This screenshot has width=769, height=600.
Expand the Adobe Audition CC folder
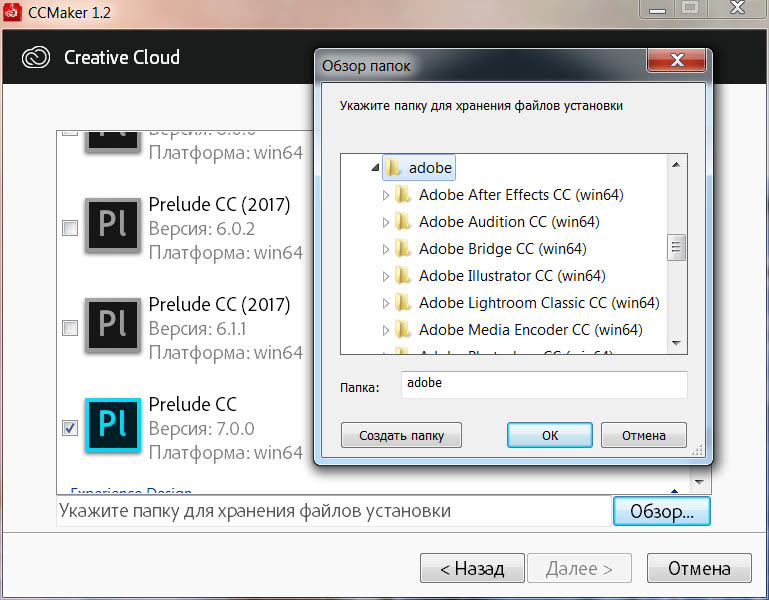pyautogui.click(x=386, y=222)
